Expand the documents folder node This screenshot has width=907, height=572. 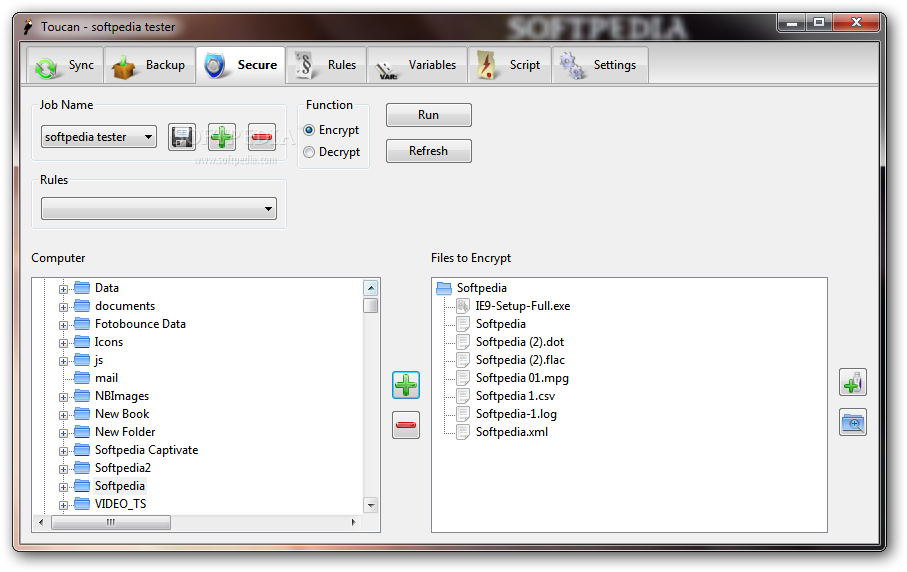click(x=63, y=307)
